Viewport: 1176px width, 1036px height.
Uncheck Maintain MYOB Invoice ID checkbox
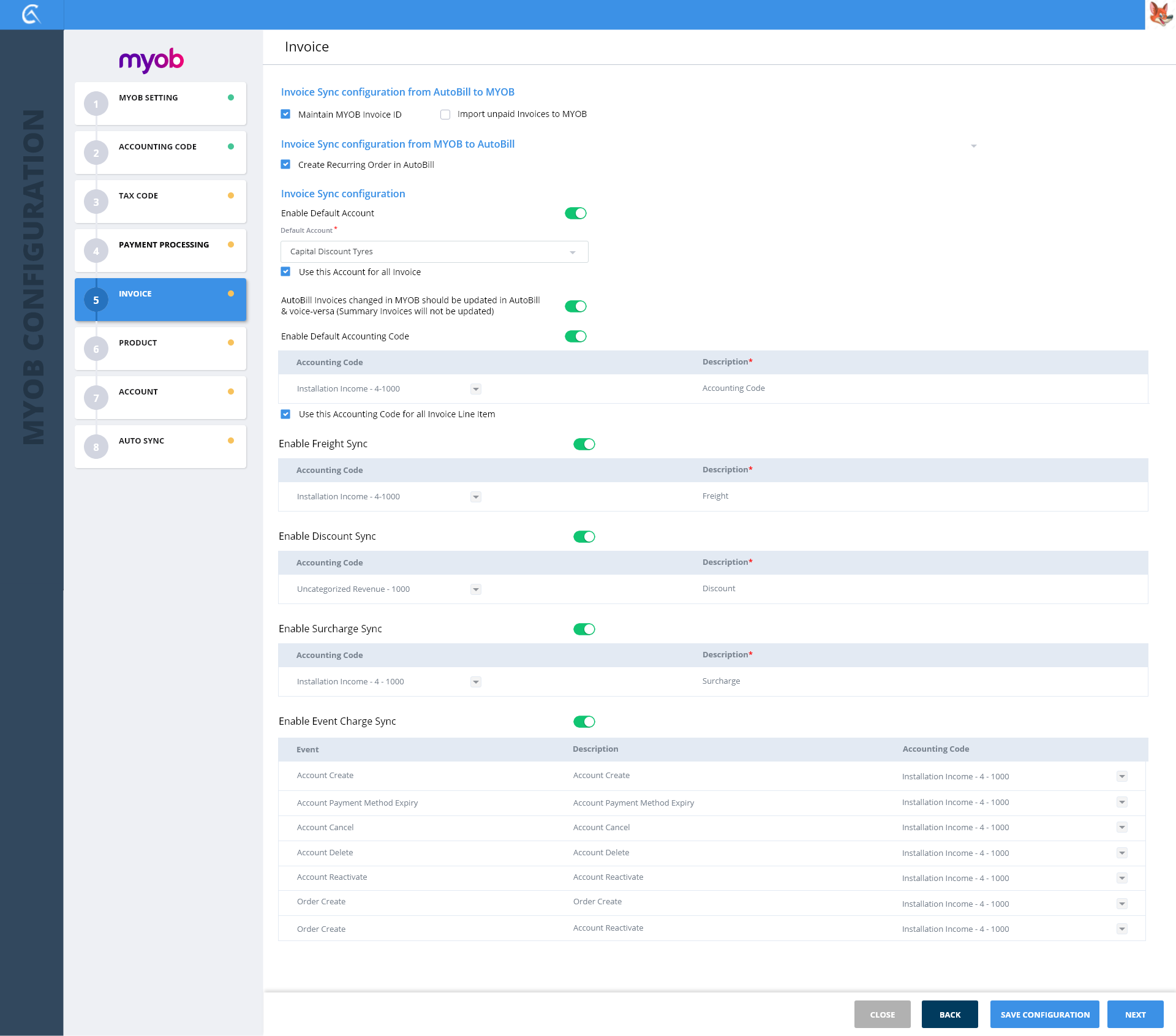coord(285,114)
